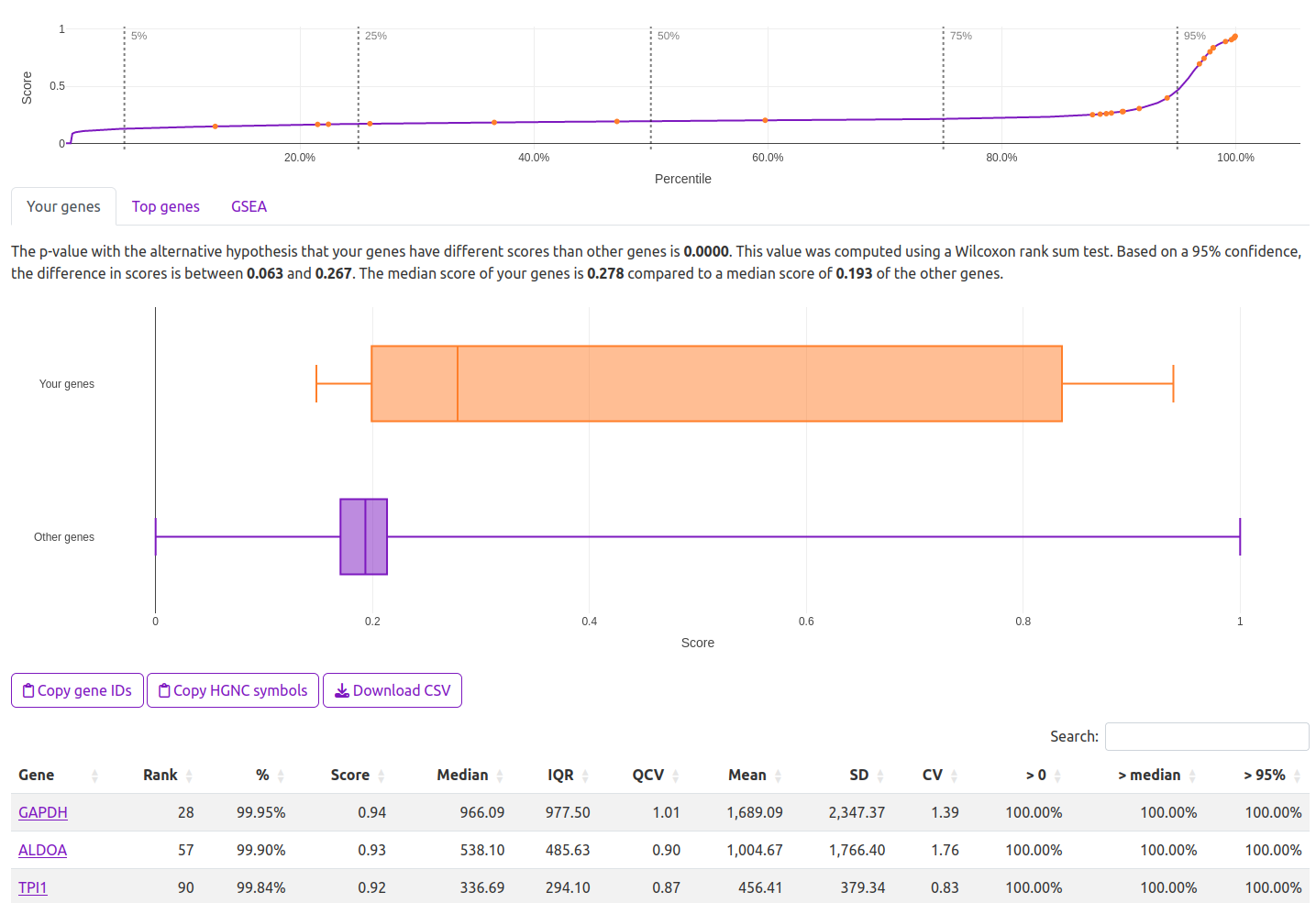
Task: Open the GSEA tab
Action: [249, 207]
